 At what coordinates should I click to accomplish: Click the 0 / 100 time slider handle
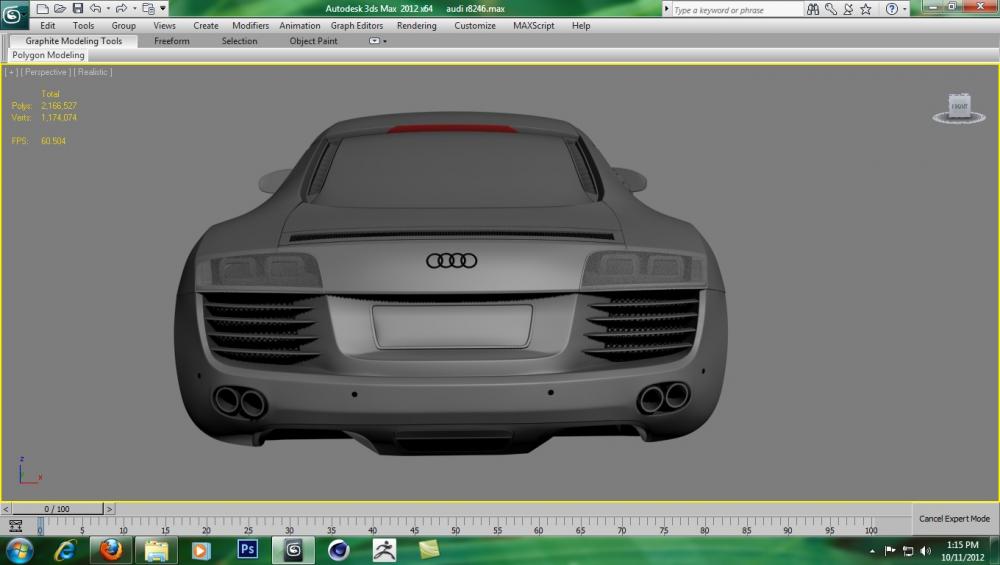coord(57,509)
